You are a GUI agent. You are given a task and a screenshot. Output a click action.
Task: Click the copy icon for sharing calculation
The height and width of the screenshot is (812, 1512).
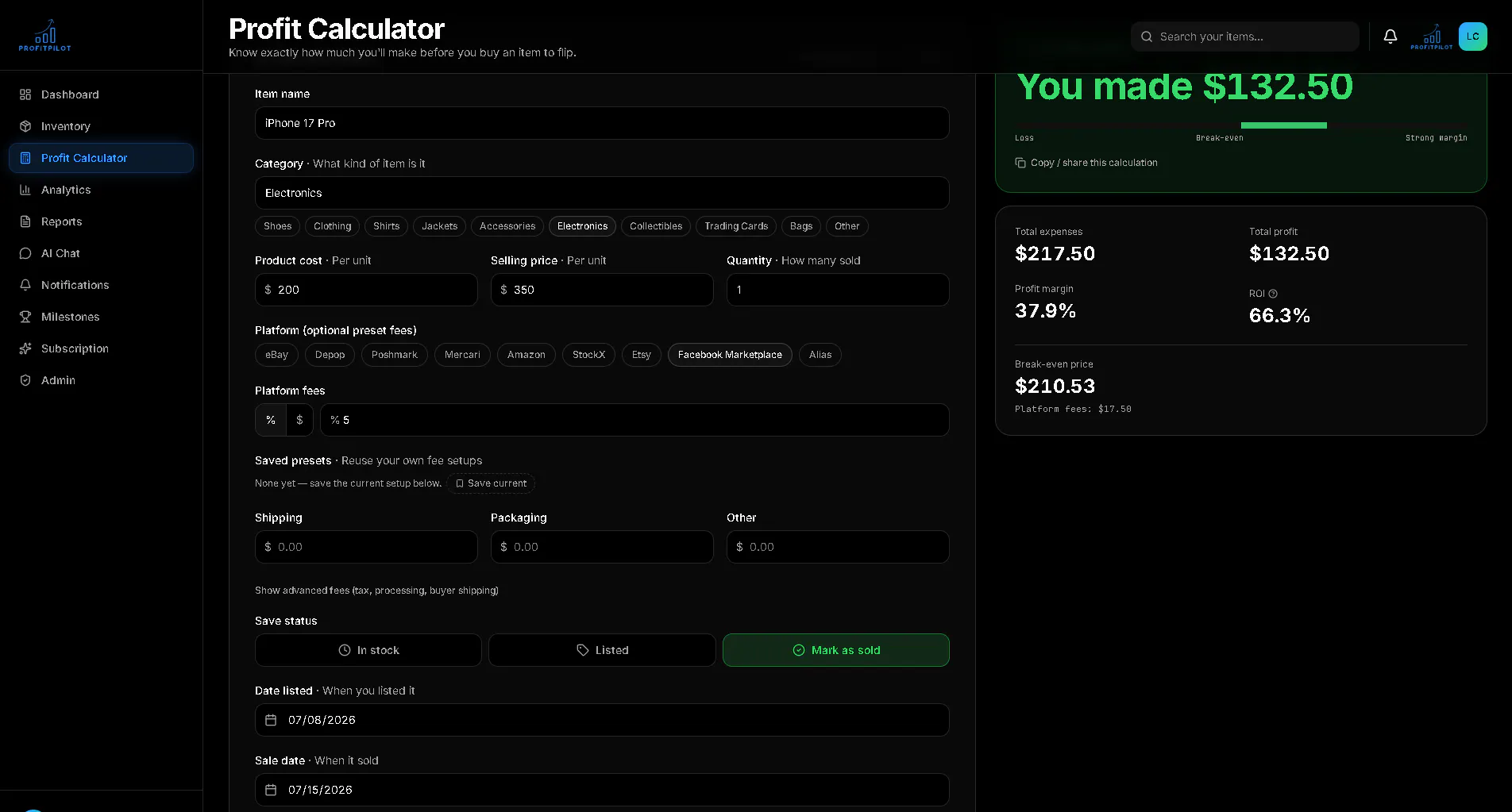pyautogui.click(x=1020, y=163)
